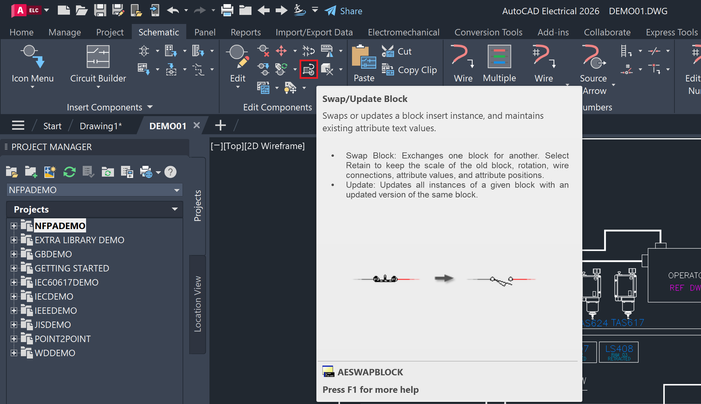
Task: Expand the EXTRA LIBRARY DEMO tree node
Action: 14,240
